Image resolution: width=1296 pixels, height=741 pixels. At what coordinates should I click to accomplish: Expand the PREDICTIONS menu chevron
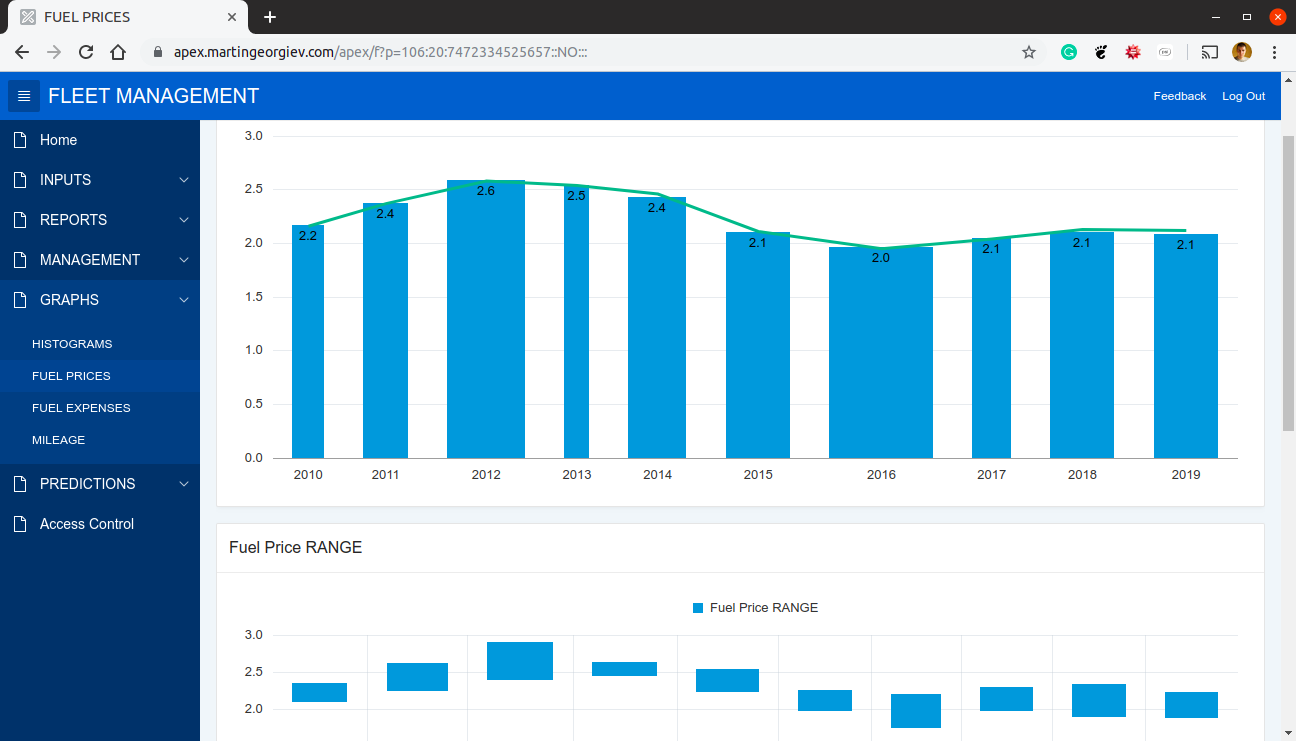184,484
